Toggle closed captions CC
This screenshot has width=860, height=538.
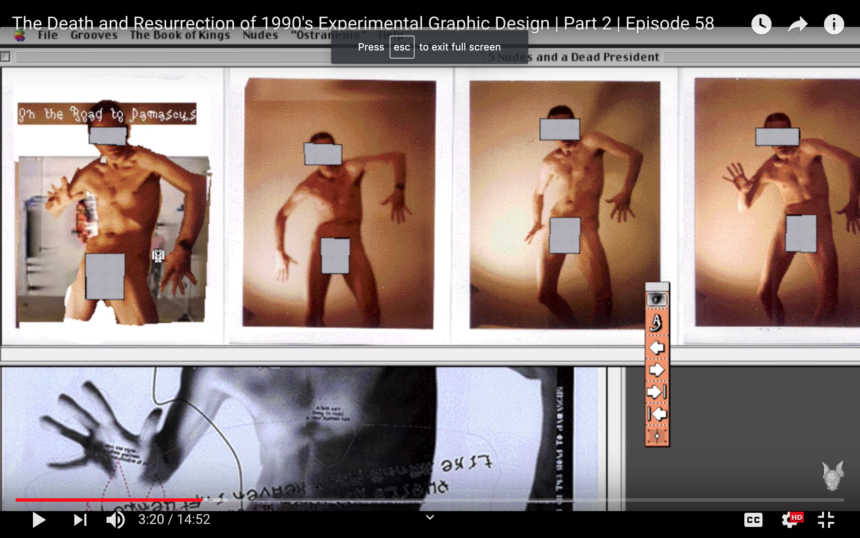pos(753,520)
